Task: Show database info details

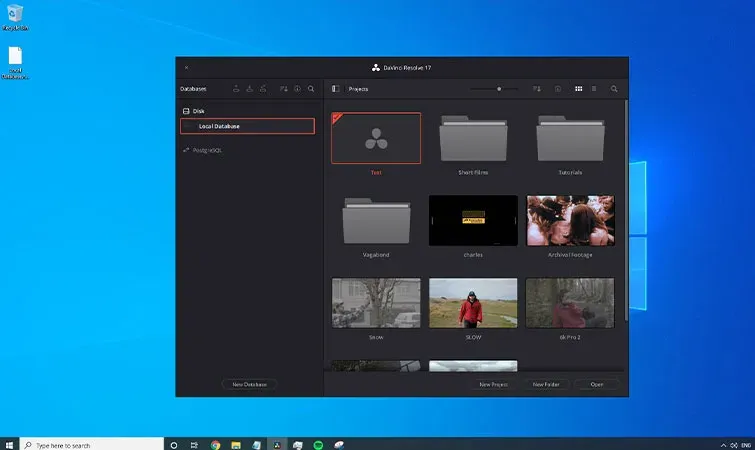Action: click(298, 89)
